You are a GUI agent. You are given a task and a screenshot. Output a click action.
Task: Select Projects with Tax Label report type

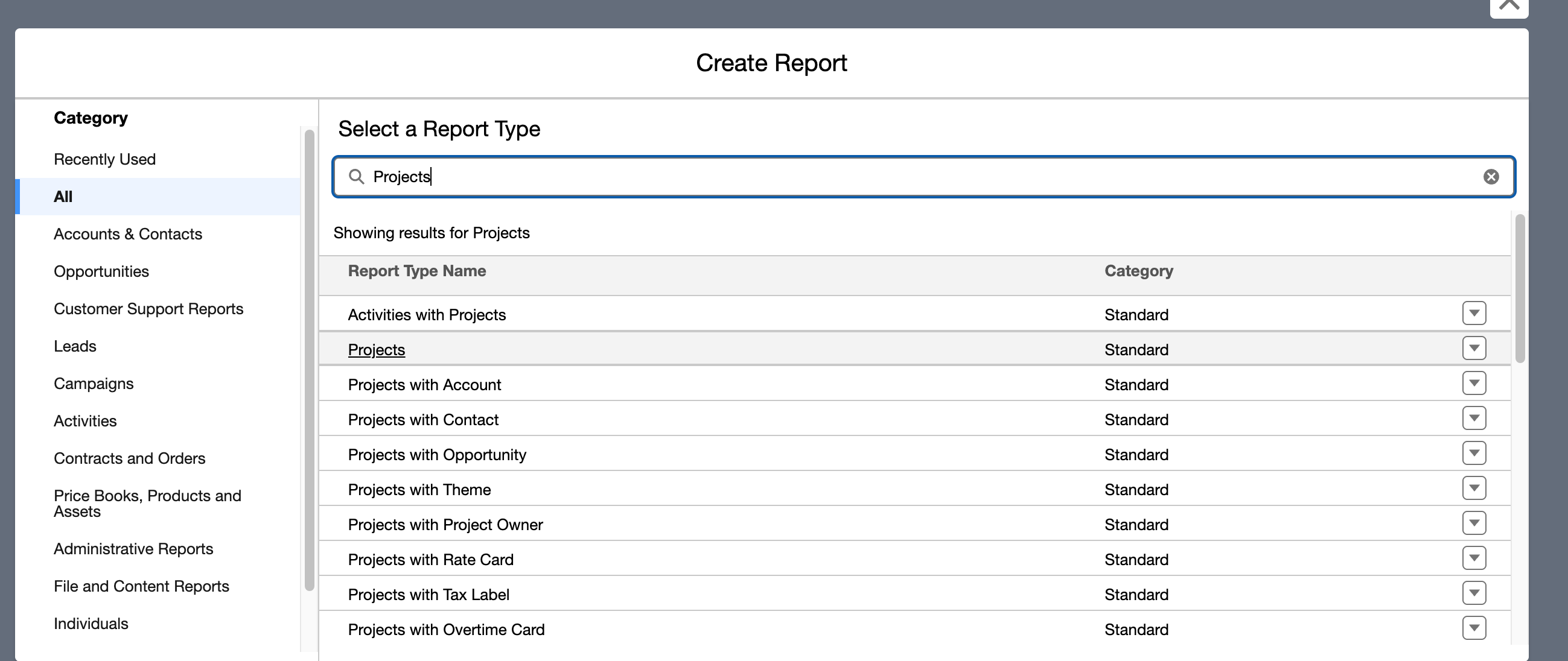point(429,595)
